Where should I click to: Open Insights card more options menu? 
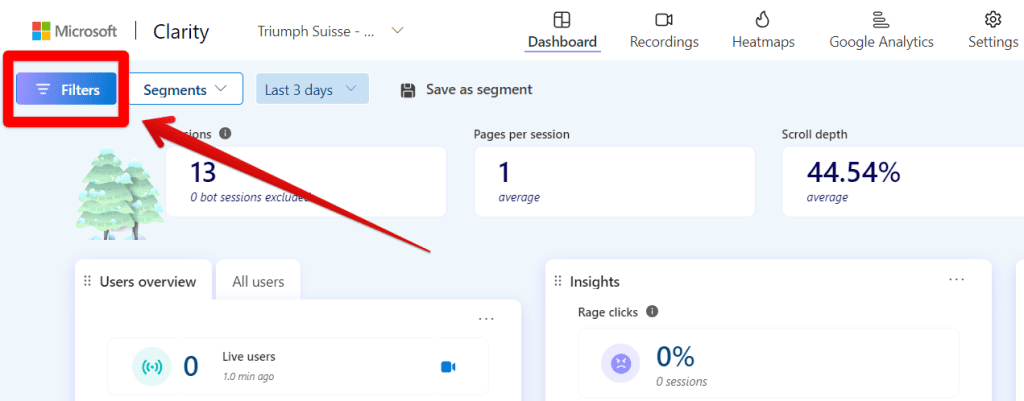tap(957, 279)
